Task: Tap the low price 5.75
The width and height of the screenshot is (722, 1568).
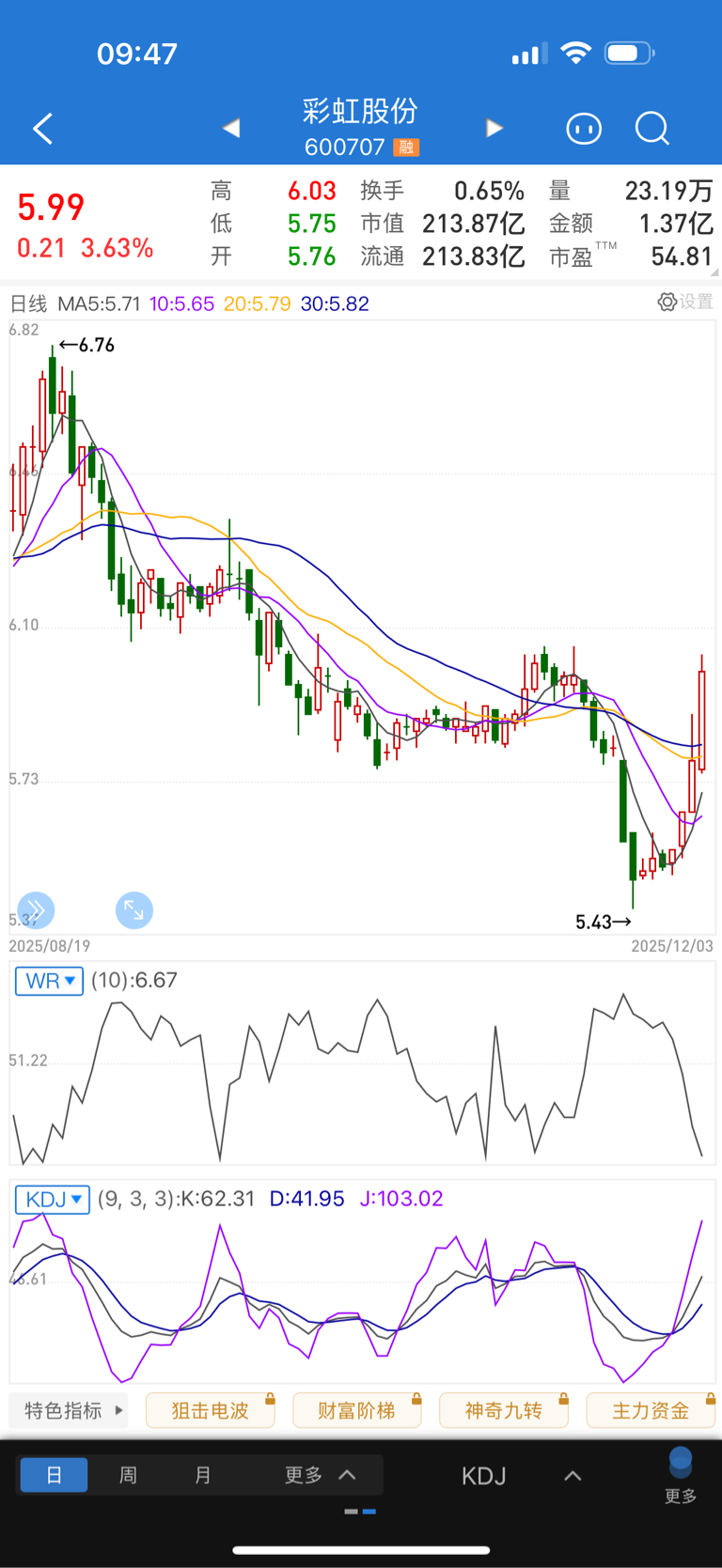Action: (x=312, y=224)
